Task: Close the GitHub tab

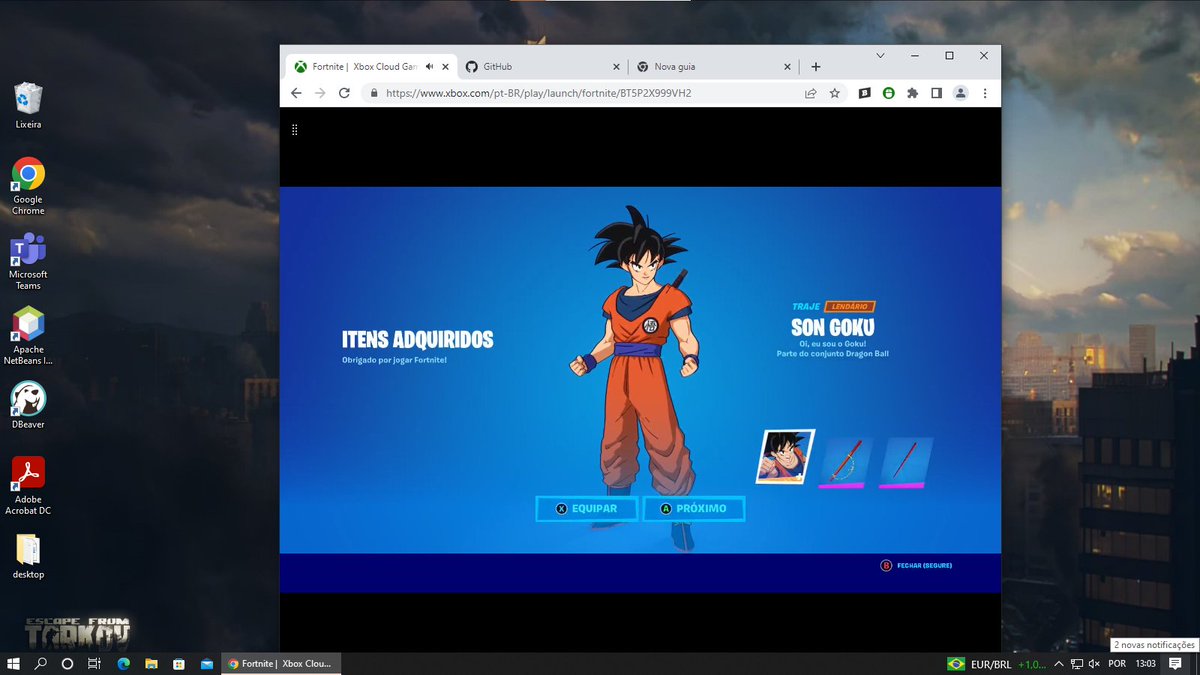Action: [x=617, y=67]
